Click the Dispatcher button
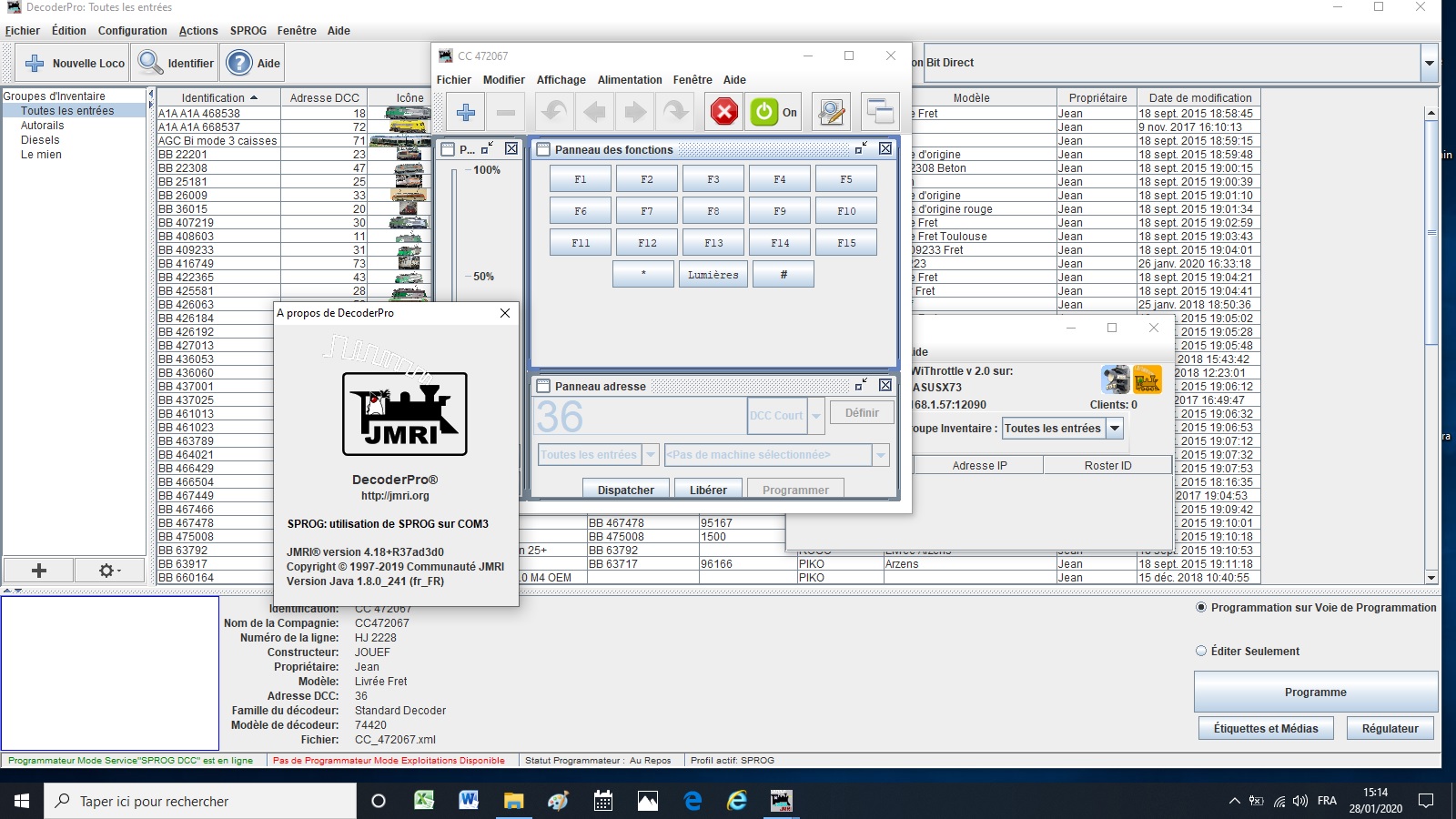Screen dimensions: 1456x819 (x=626, y=490)
